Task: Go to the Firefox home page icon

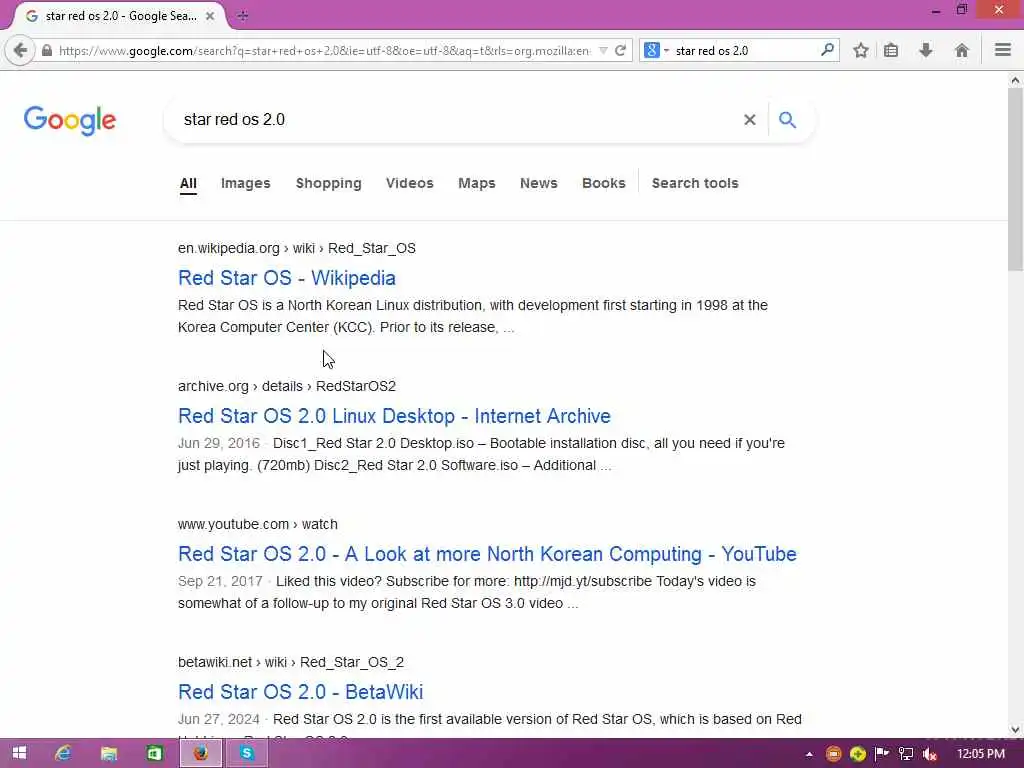Action: [x=961, y=50]
